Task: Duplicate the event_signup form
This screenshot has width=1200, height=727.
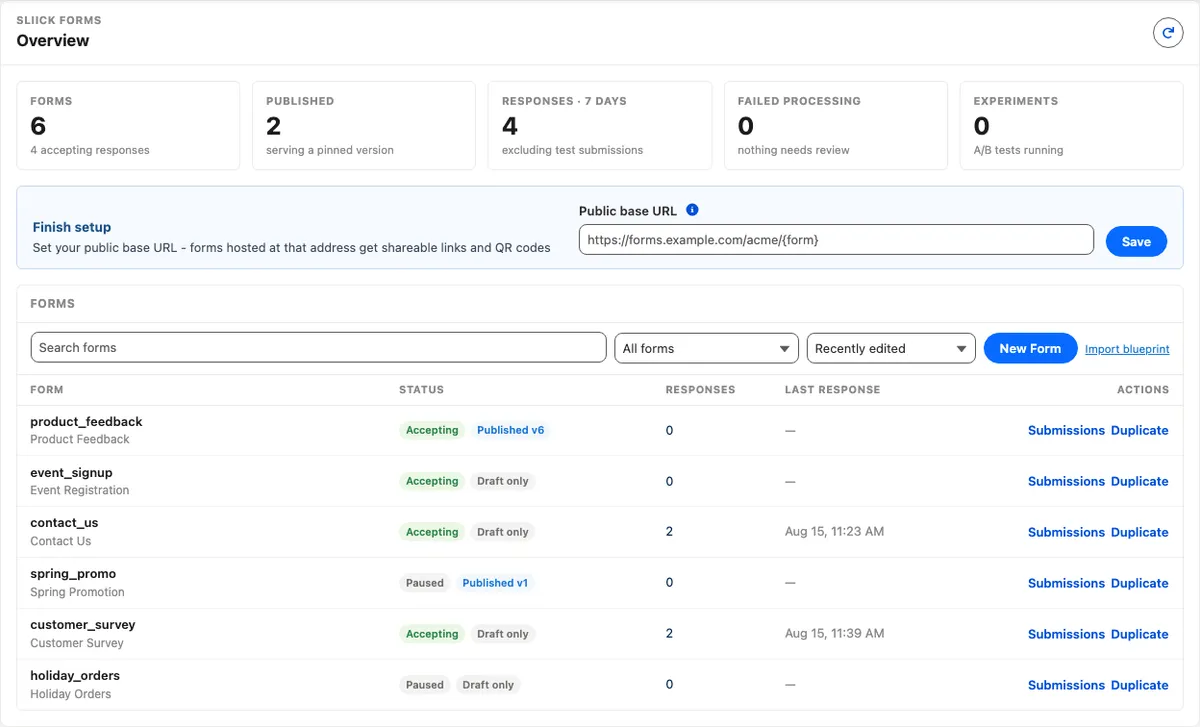Action: [1140, 481]
